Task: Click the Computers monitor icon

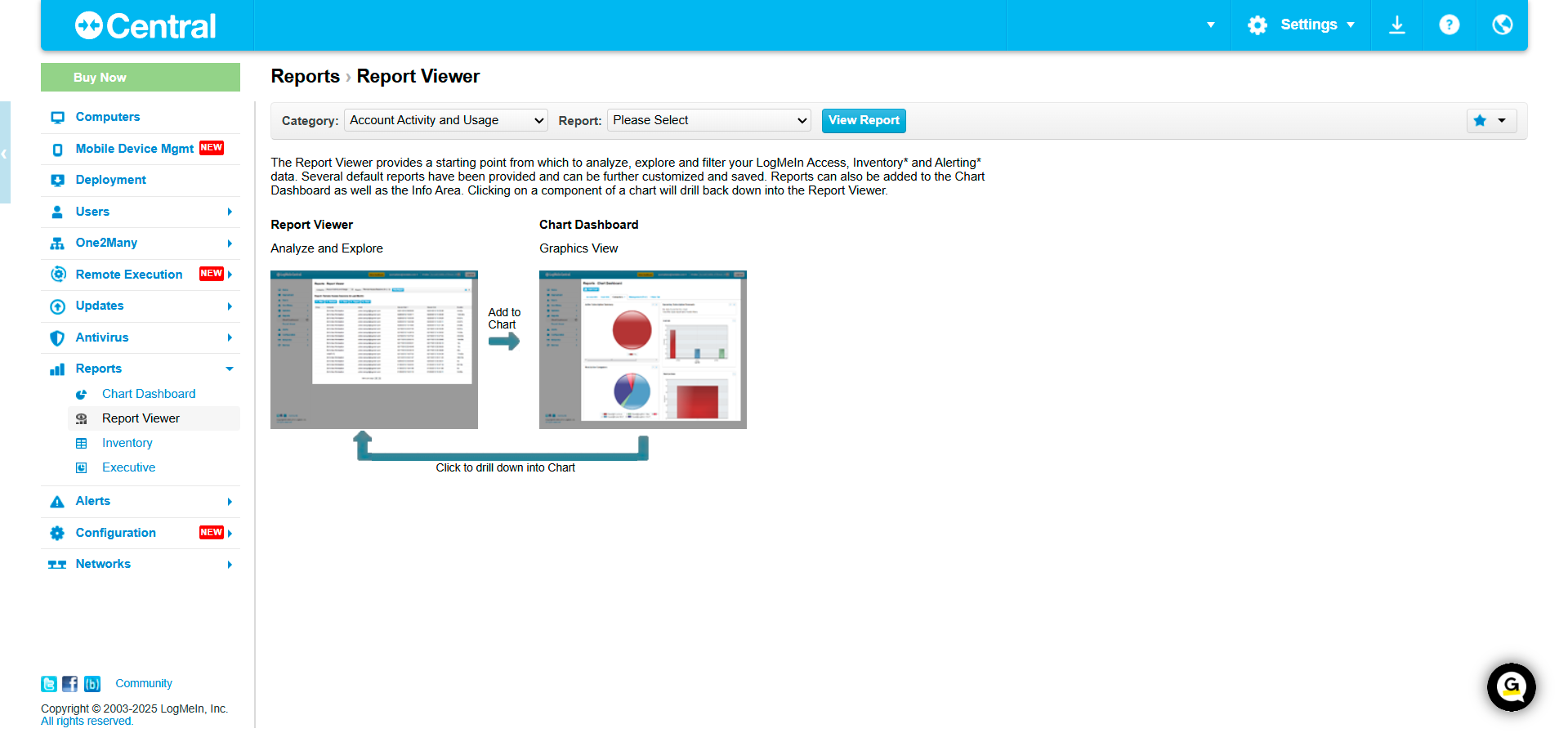Action: 57,118
